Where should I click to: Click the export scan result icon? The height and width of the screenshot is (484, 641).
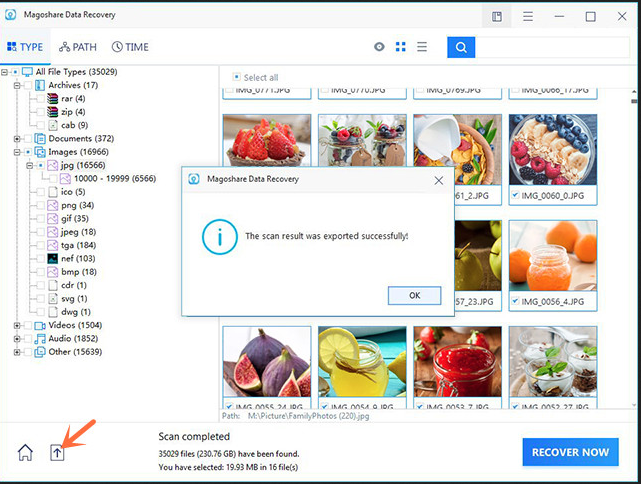(57, 453)
